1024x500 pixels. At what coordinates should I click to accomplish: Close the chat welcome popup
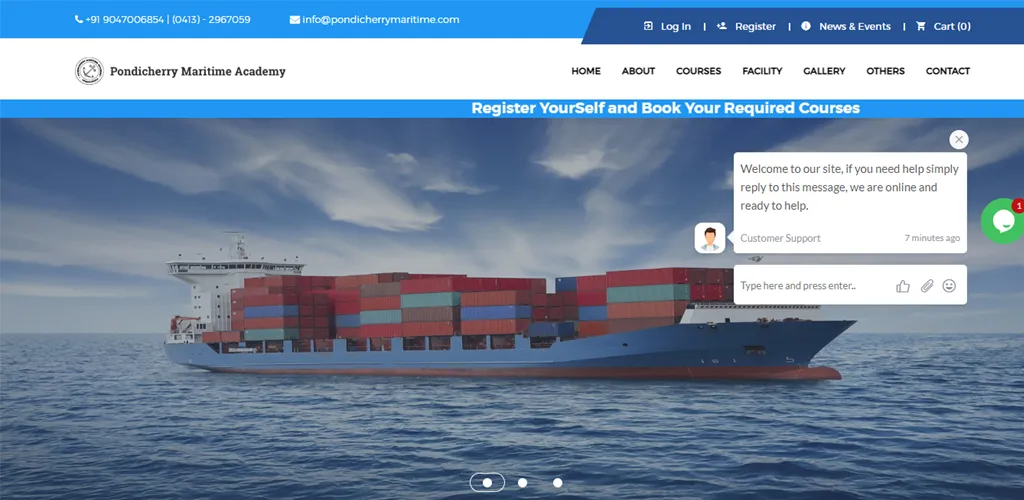click(x=959, y=139)
